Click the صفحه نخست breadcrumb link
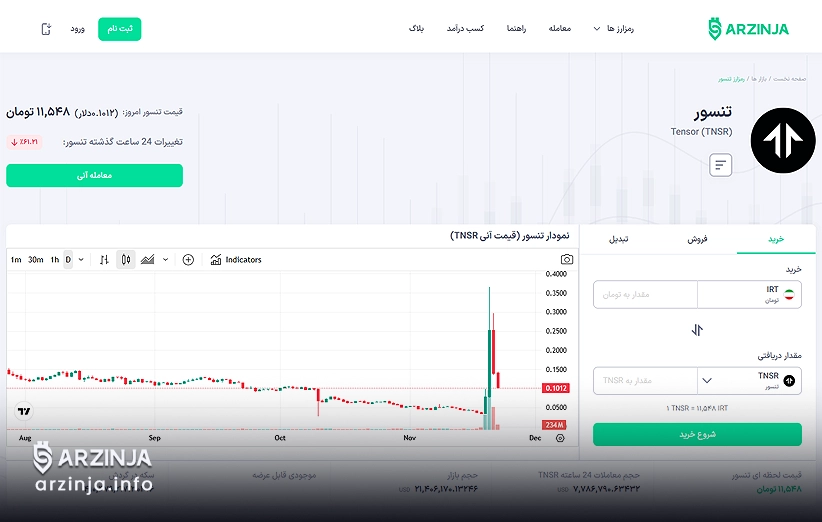 [x=789, y=79]
